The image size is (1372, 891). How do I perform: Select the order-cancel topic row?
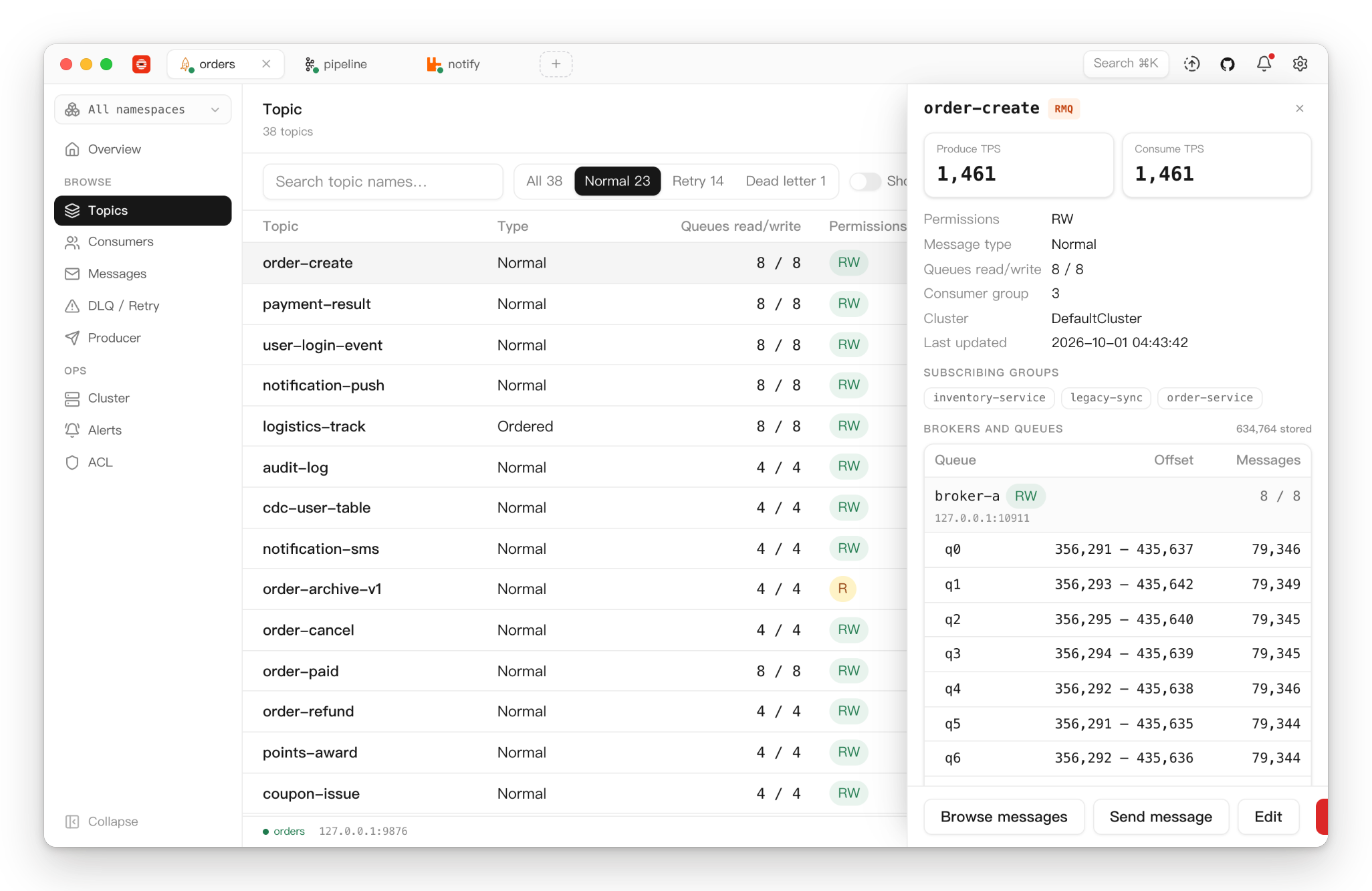point(575,630)
